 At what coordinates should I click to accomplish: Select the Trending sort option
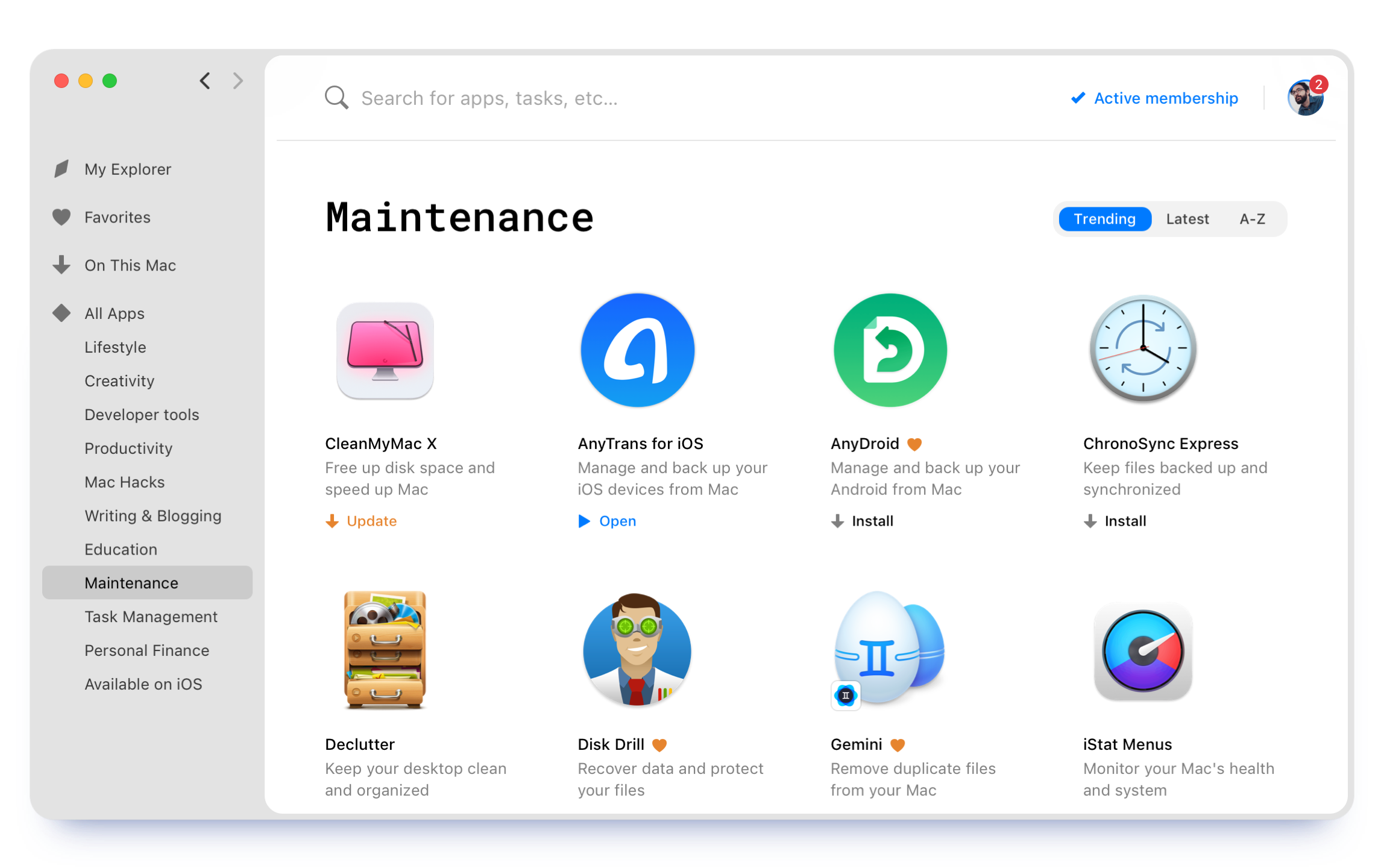pyautogui.click(x=1104, y=219)
